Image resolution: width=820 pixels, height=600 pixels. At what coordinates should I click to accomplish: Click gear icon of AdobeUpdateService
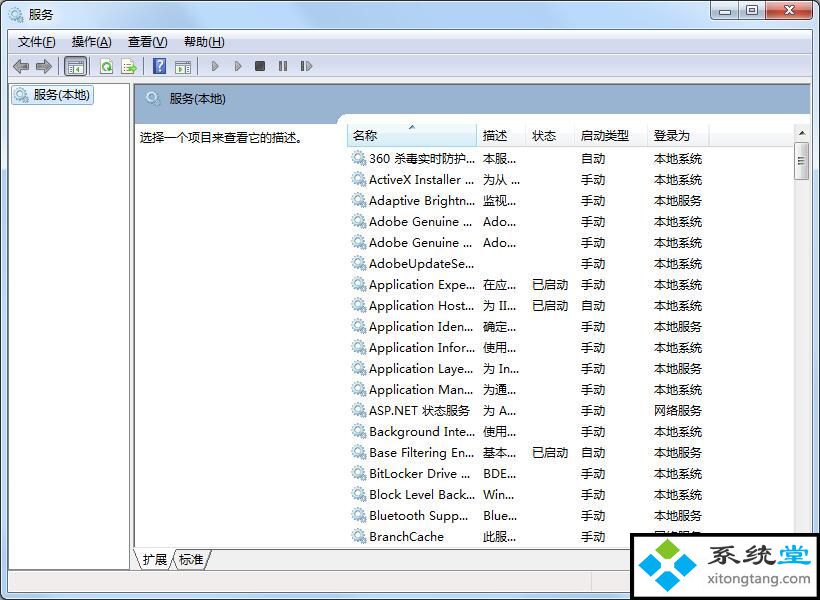358,263
